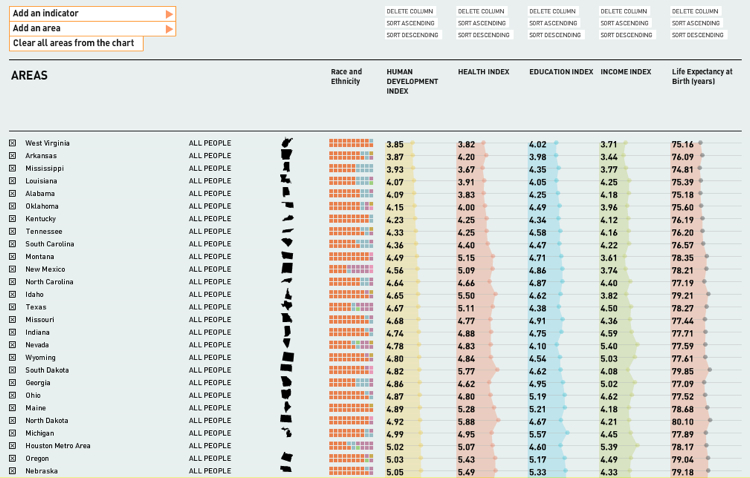The height and width of the screenshot is (478, 750).
Task: Click the Idaho state shape icon
Action: coord(287,294)
